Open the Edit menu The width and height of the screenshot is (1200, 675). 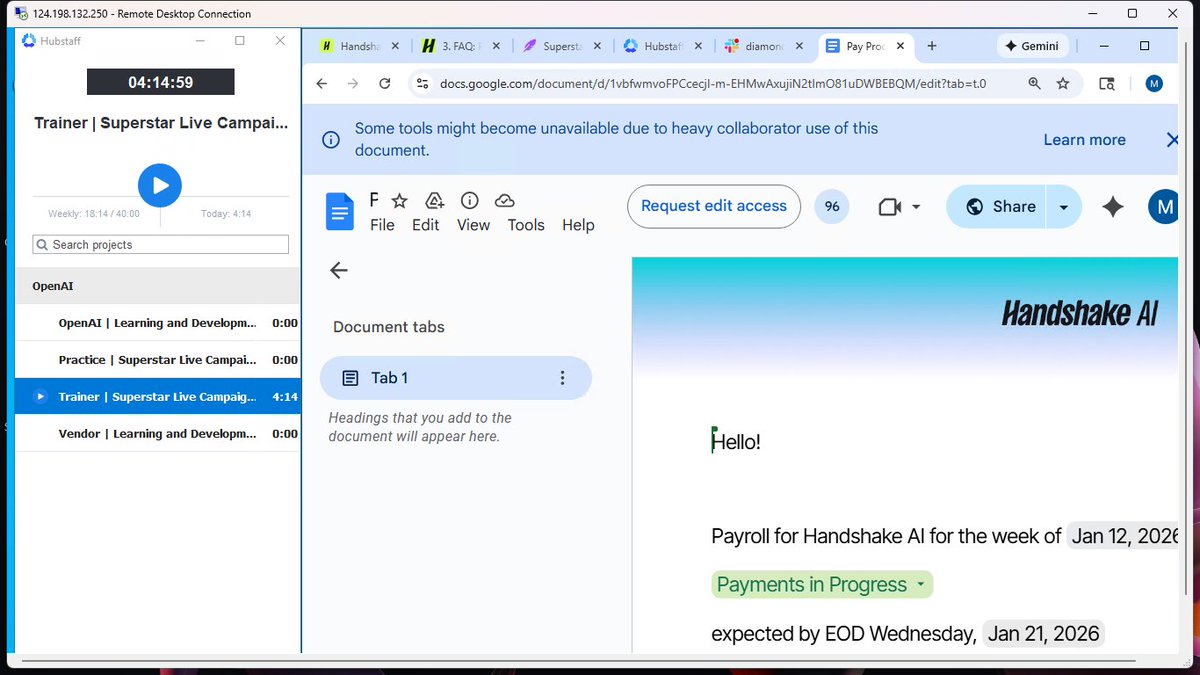(426, 225)
